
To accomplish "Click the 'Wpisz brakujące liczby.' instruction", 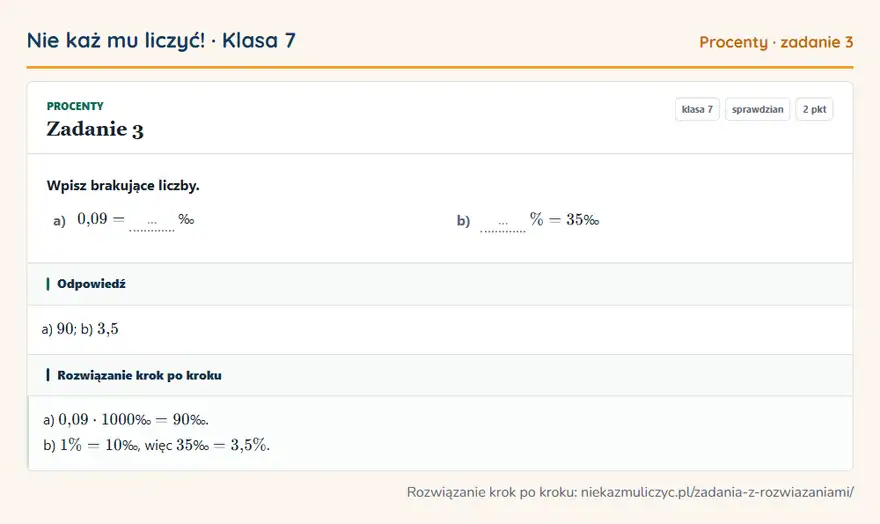I will pyautogui.click(x=123, y=186).
